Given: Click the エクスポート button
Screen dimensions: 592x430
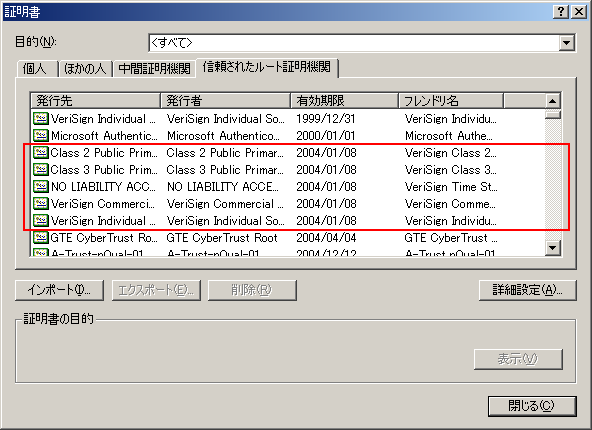Looking at the screenshot, I should 156,290.
